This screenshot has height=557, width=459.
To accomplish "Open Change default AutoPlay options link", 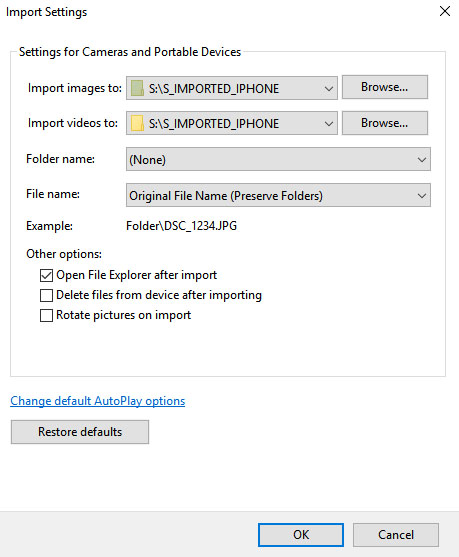I will click(98, 401).
